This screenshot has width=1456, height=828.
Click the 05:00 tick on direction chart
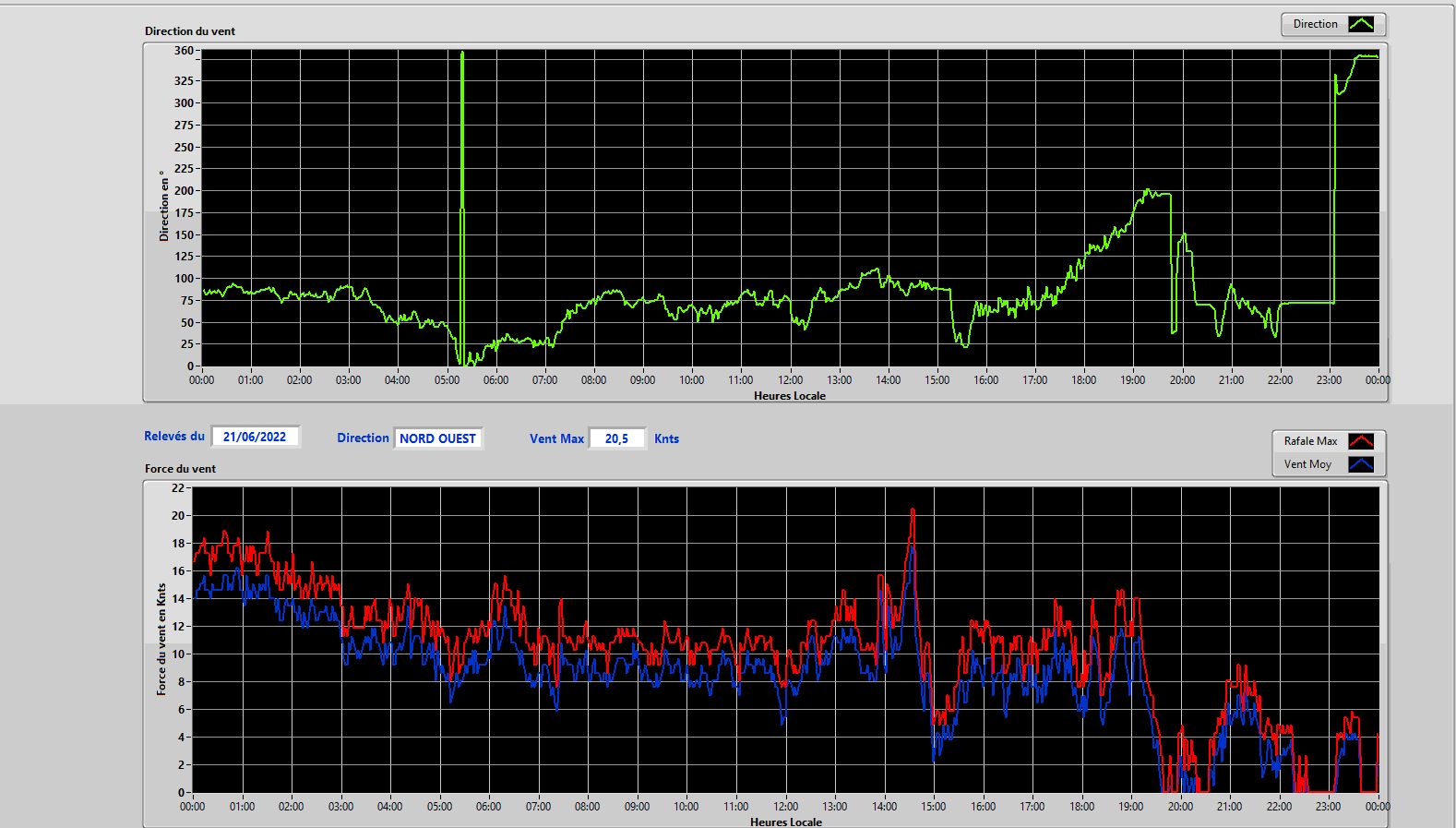tap(447, 380)
